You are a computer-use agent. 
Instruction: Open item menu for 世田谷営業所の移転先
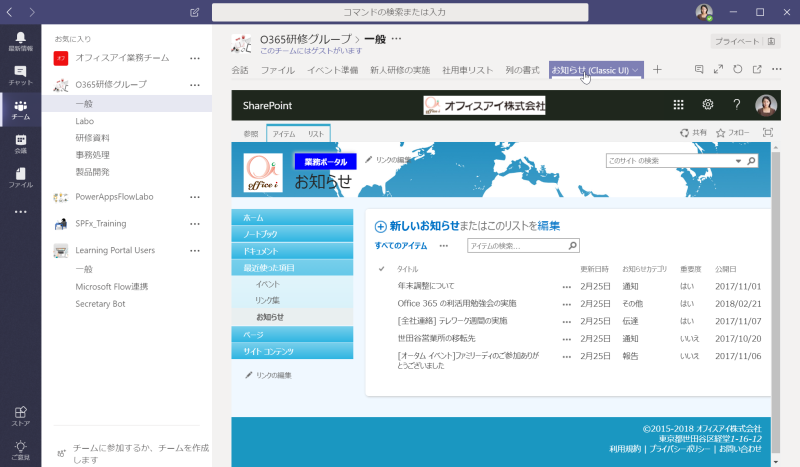566,339
